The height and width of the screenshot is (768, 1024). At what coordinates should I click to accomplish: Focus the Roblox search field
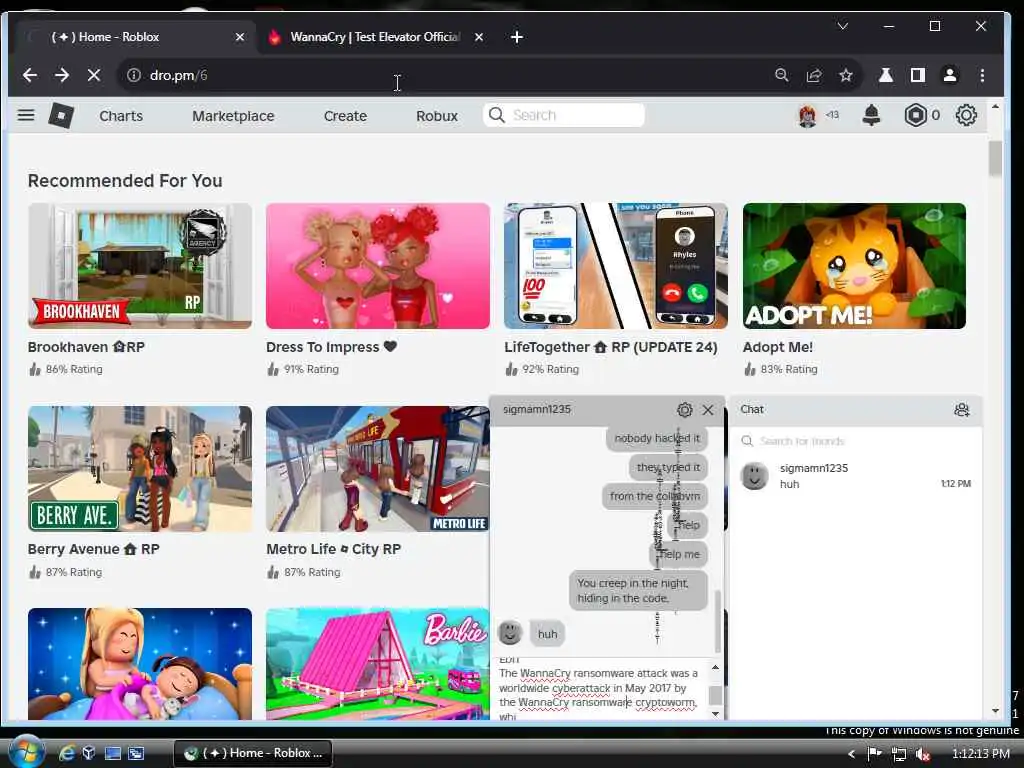pos(564,115)
